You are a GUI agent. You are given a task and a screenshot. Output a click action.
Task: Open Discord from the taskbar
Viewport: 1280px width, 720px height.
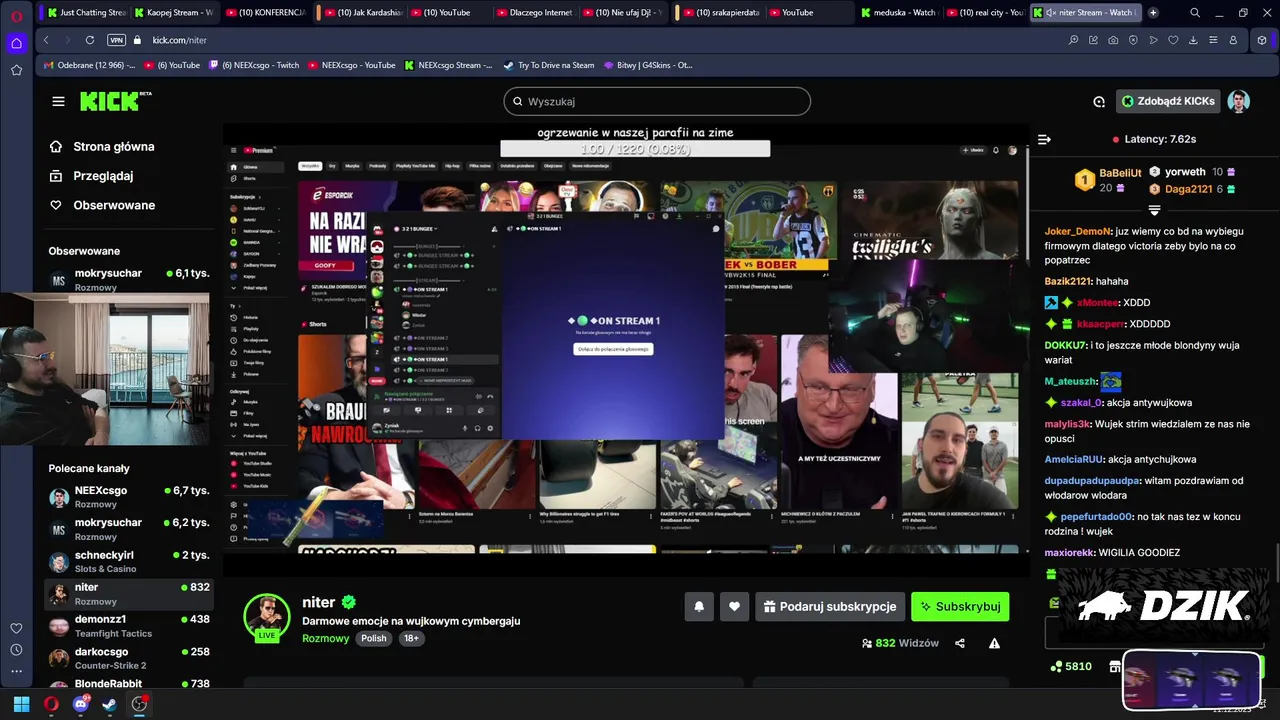click(x=81, y=704)
